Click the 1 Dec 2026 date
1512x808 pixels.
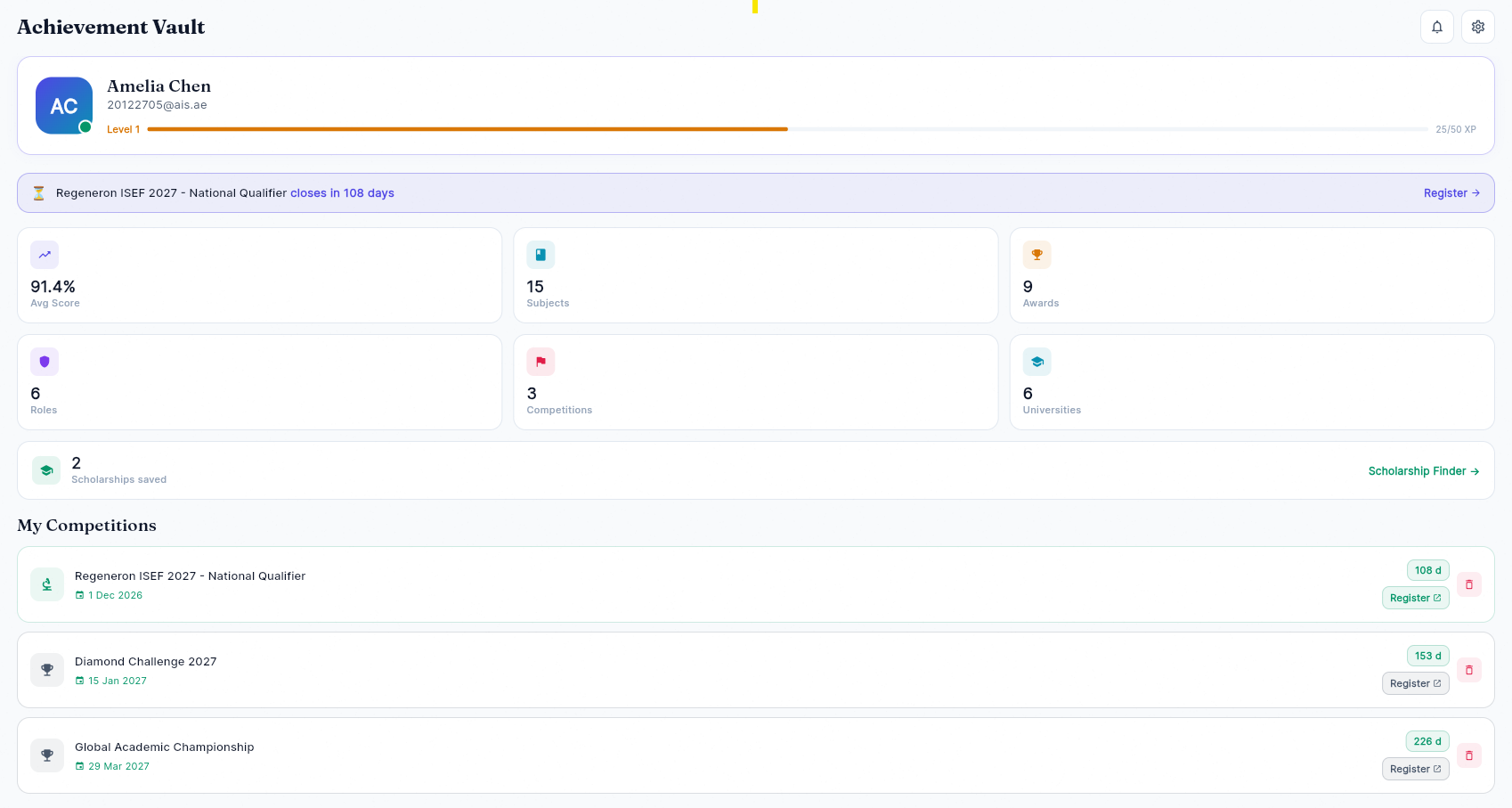point(115,595)
